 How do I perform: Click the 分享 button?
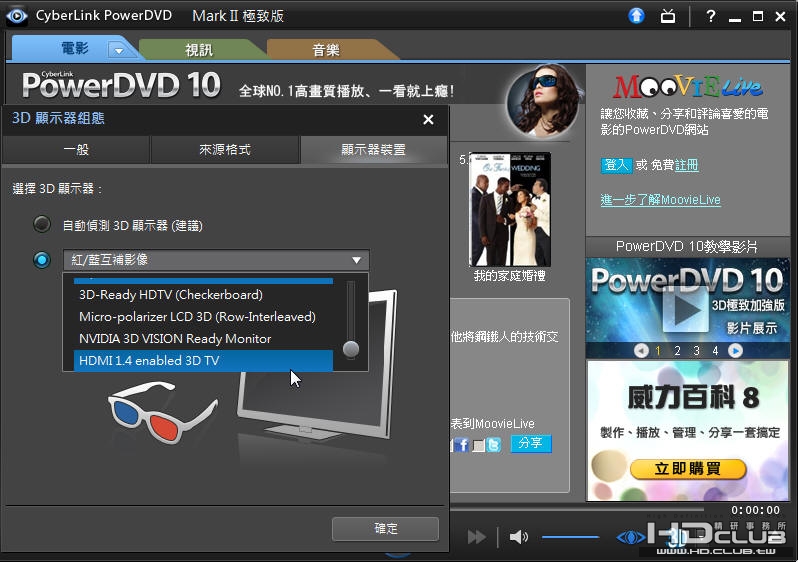point(531,443)
